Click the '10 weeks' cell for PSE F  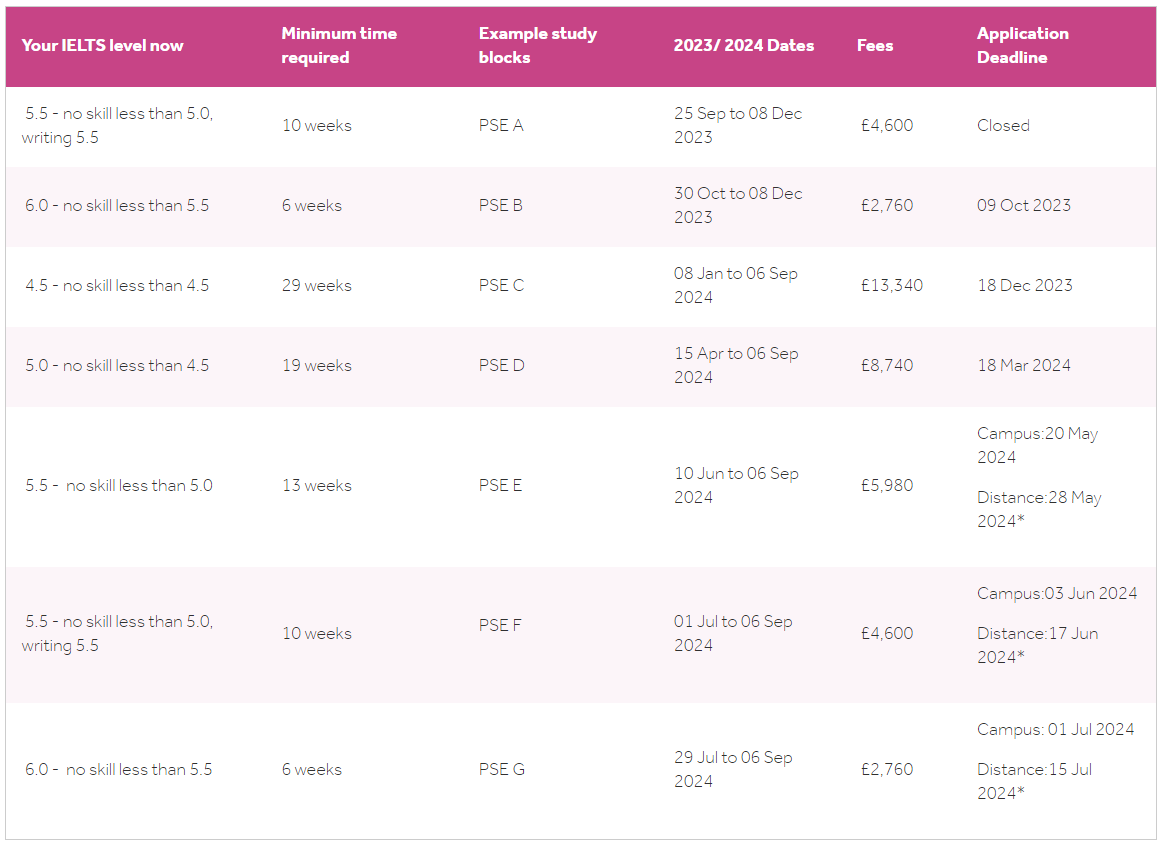[x=316, y=634]
